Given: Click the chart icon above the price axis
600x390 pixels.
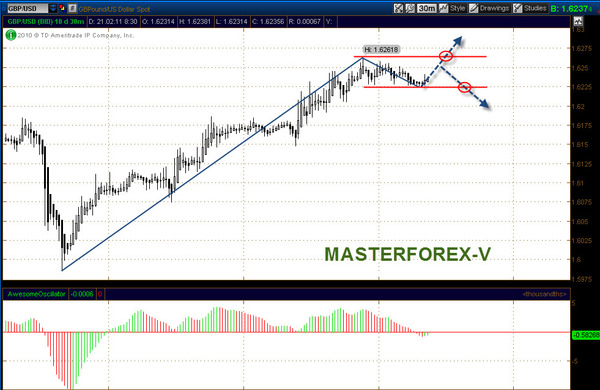Looking at the screenshot, I should [x=578, y=21].
